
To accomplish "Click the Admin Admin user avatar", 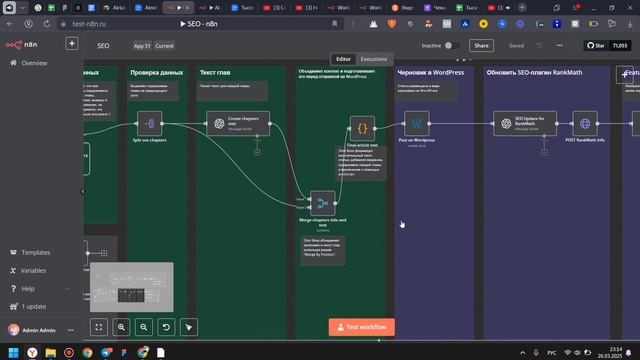I will [13, 330].
